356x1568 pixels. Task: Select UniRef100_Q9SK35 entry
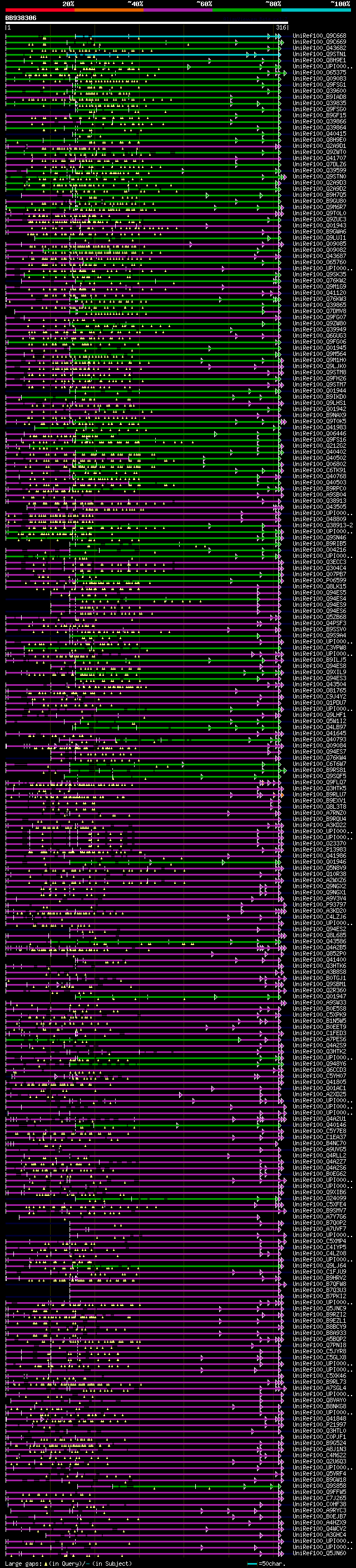319,275
